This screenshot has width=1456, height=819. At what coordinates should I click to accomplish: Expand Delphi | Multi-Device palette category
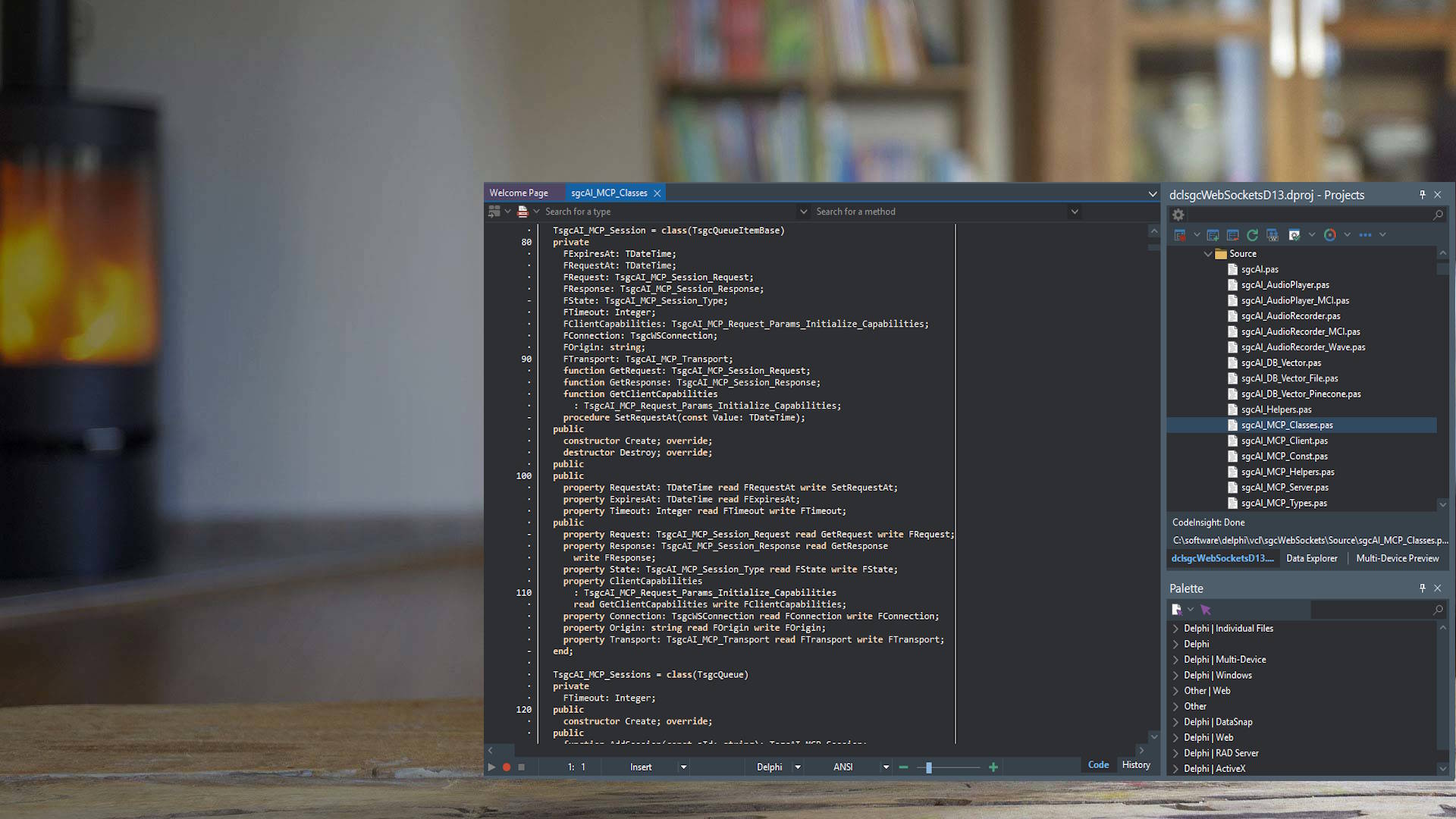point(1175,660)
